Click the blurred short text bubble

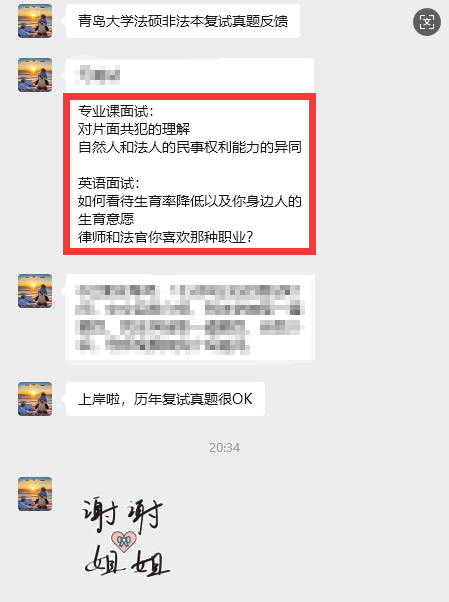point(190,75)
